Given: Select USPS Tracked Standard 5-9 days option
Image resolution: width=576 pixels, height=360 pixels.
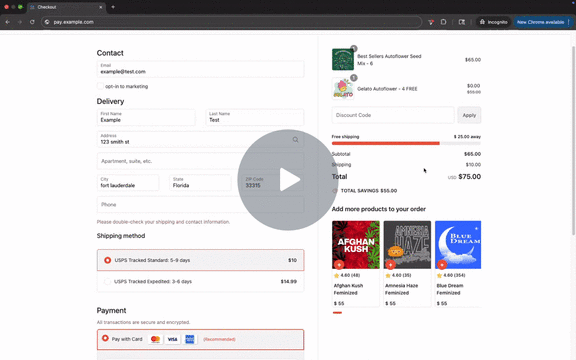Looking at the screenshot, I should tap(201, 260).
